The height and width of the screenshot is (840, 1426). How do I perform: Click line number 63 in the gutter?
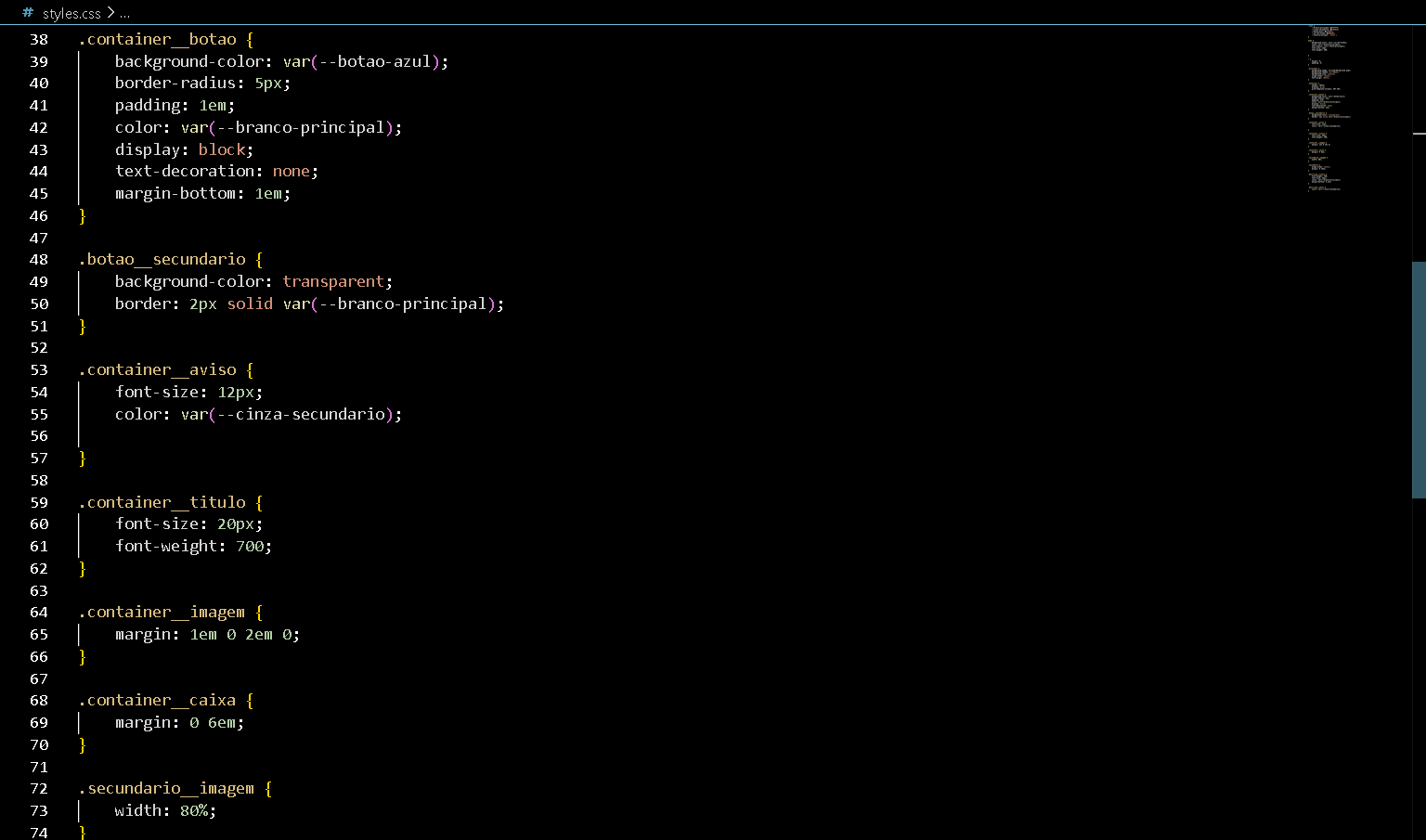click(x=39, y=590)
